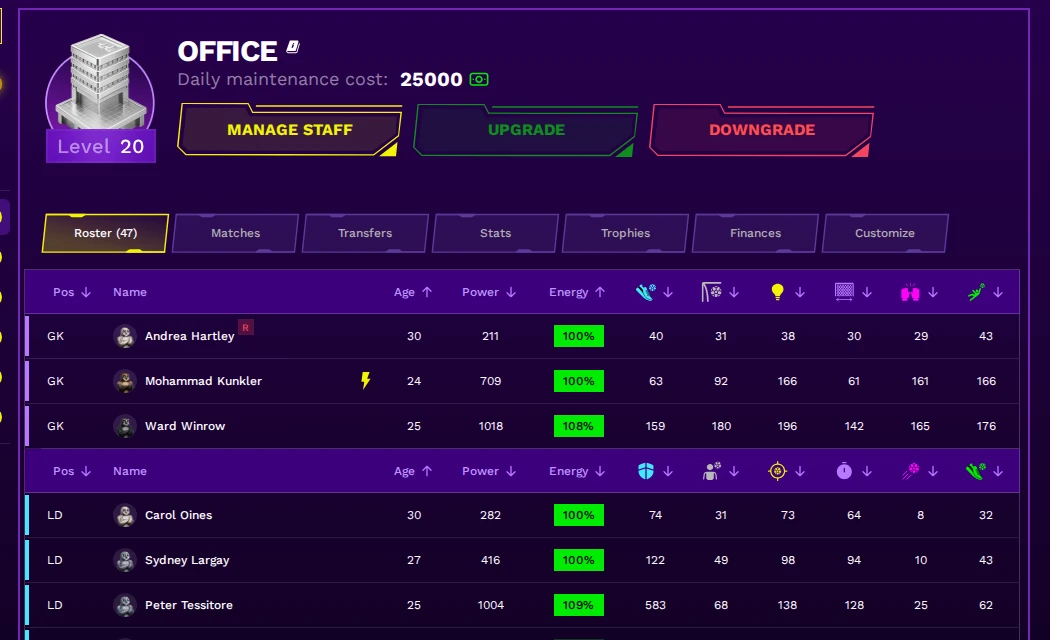Open Sydney Largay's player profile
The height and width of the screenshot is (640, 1050).
coord(187,560)
